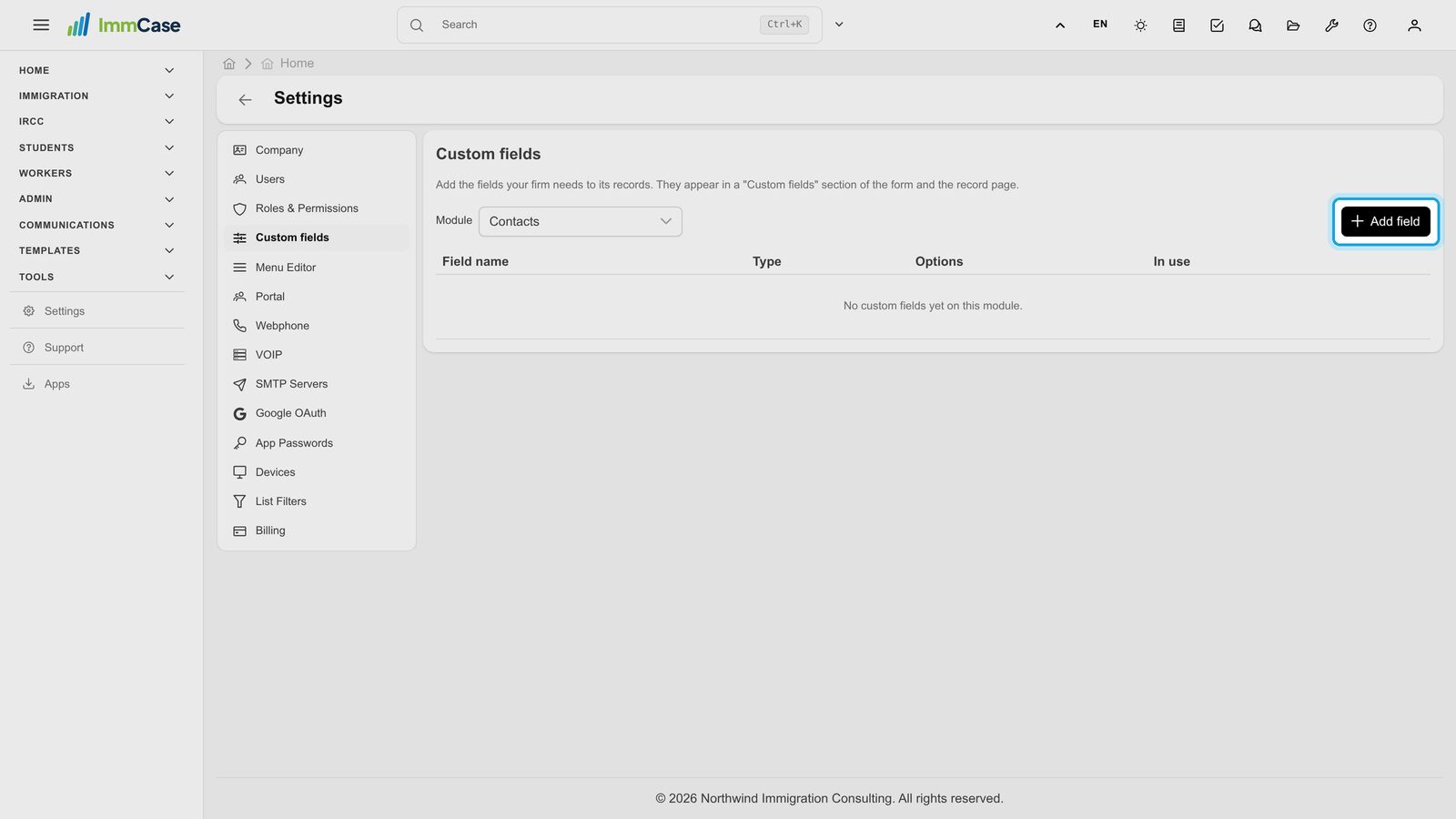Open Portal settings
Viewport: 1456px width, 819px height.
click(317, 297)
